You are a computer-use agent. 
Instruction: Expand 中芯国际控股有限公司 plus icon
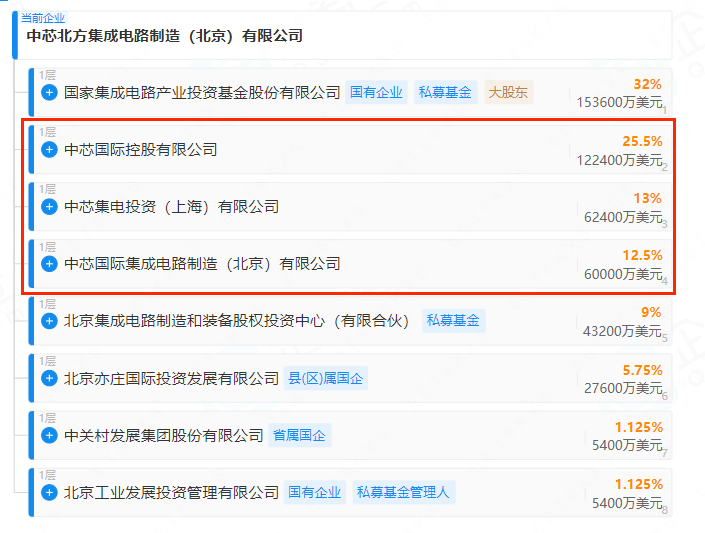click(49, 150)
